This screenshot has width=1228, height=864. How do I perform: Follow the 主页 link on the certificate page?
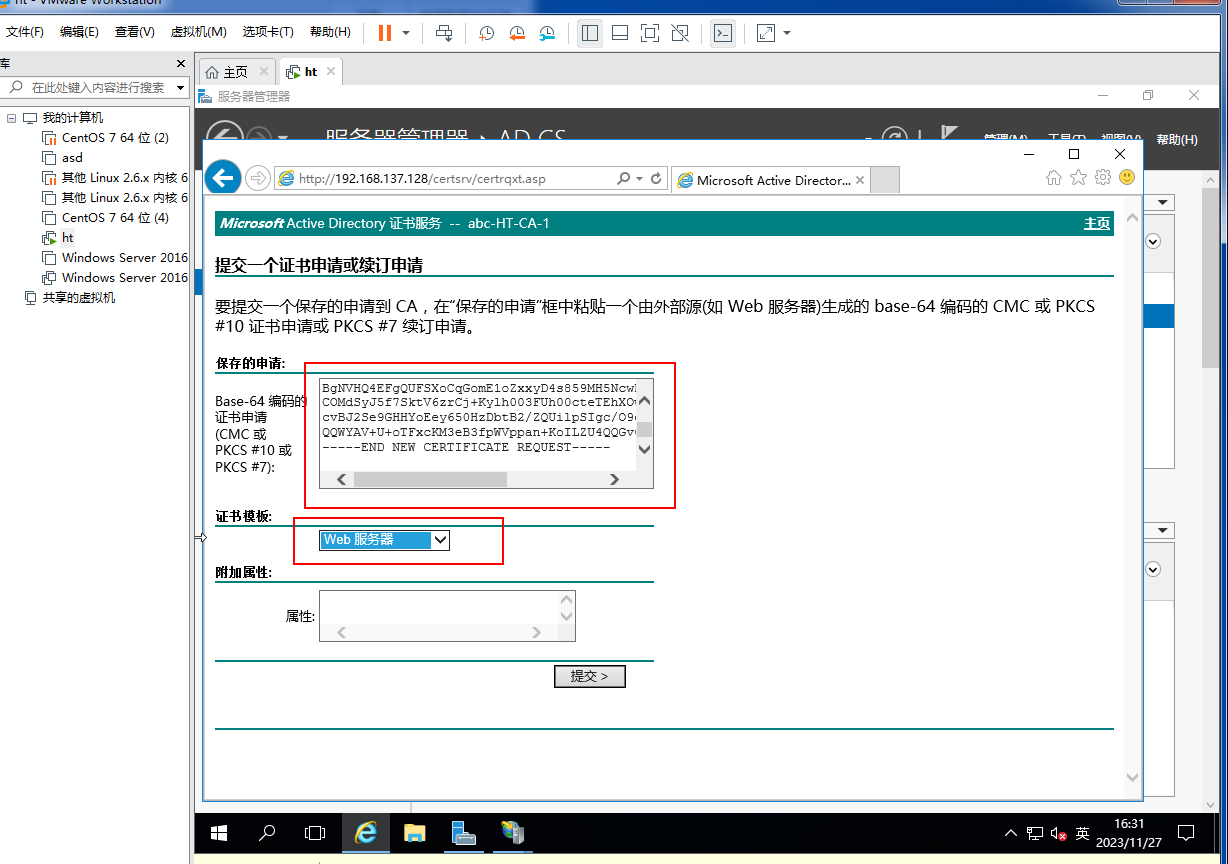[x=1097, y=223]
